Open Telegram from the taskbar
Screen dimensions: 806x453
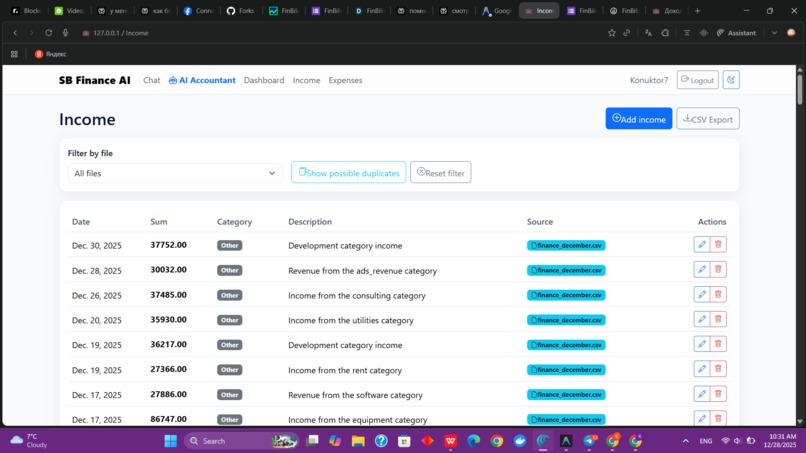pos(590,441)
